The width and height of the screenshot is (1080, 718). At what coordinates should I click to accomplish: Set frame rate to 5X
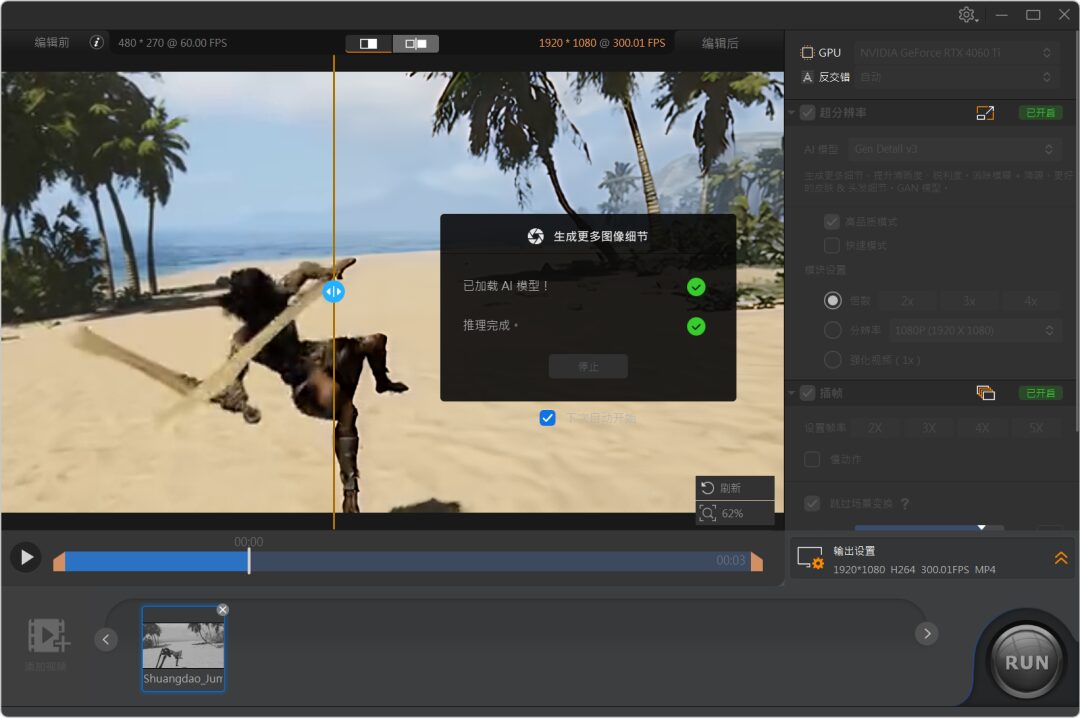(x=1037, y=428)
